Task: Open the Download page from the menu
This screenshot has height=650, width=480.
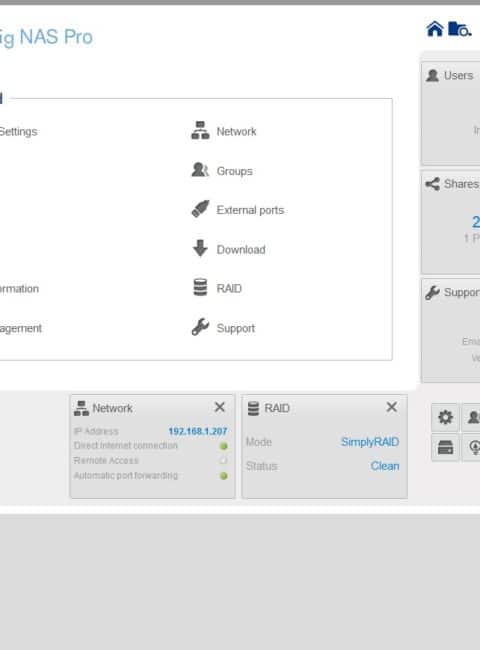Action: click(x=228, y=249)
